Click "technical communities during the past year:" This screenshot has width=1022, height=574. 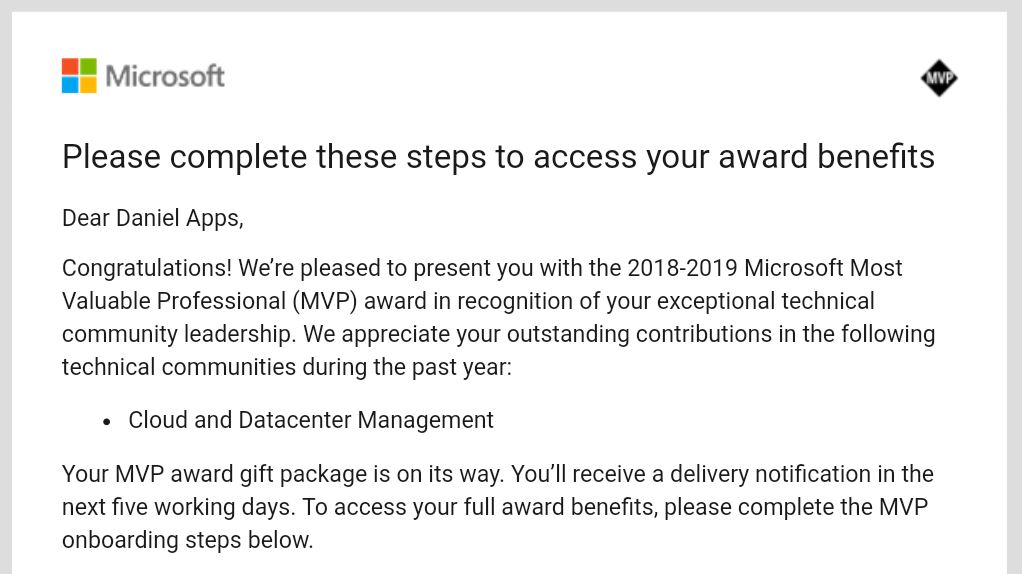(x=286, y=367)
